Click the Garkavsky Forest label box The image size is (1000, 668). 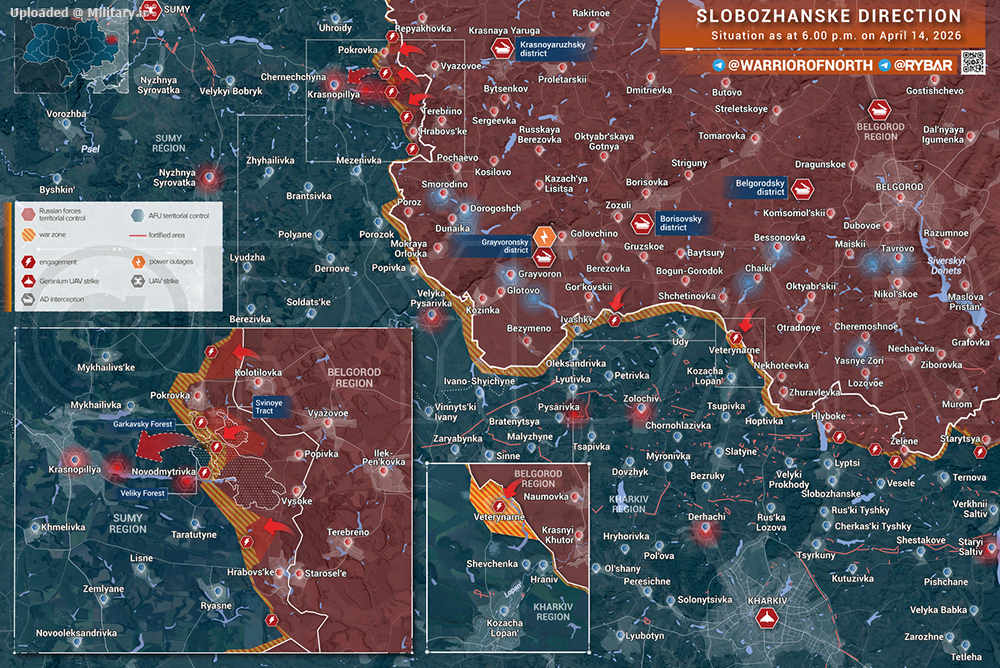[142, 424]
